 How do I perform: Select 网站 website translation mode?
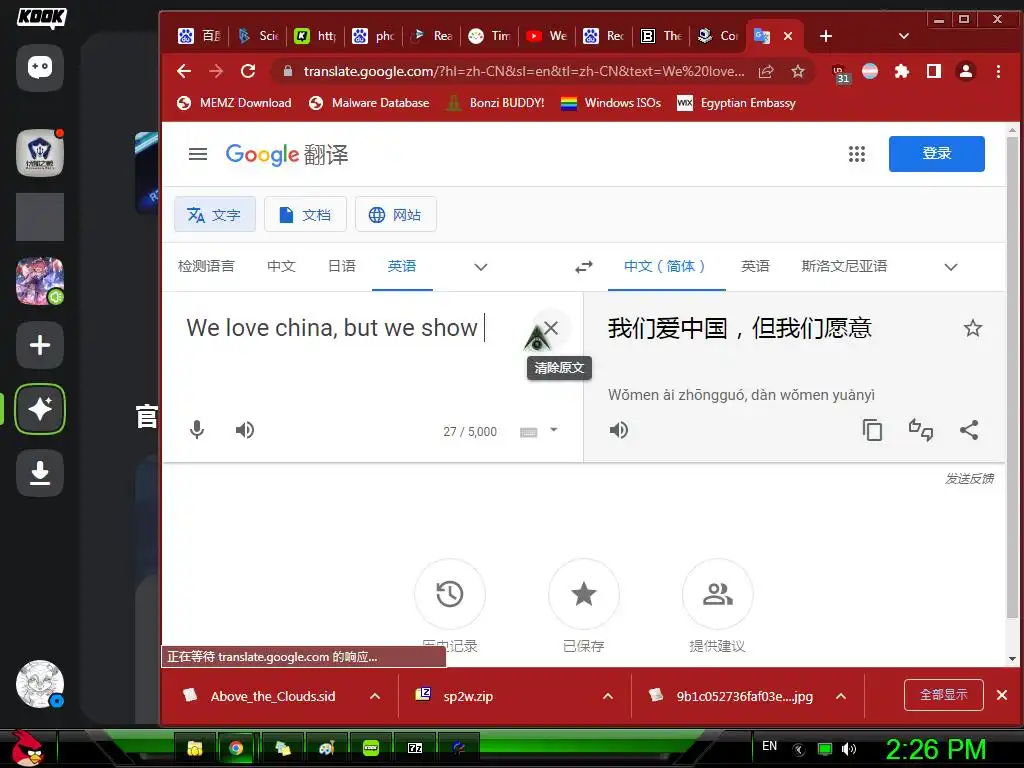click(396, 214)
